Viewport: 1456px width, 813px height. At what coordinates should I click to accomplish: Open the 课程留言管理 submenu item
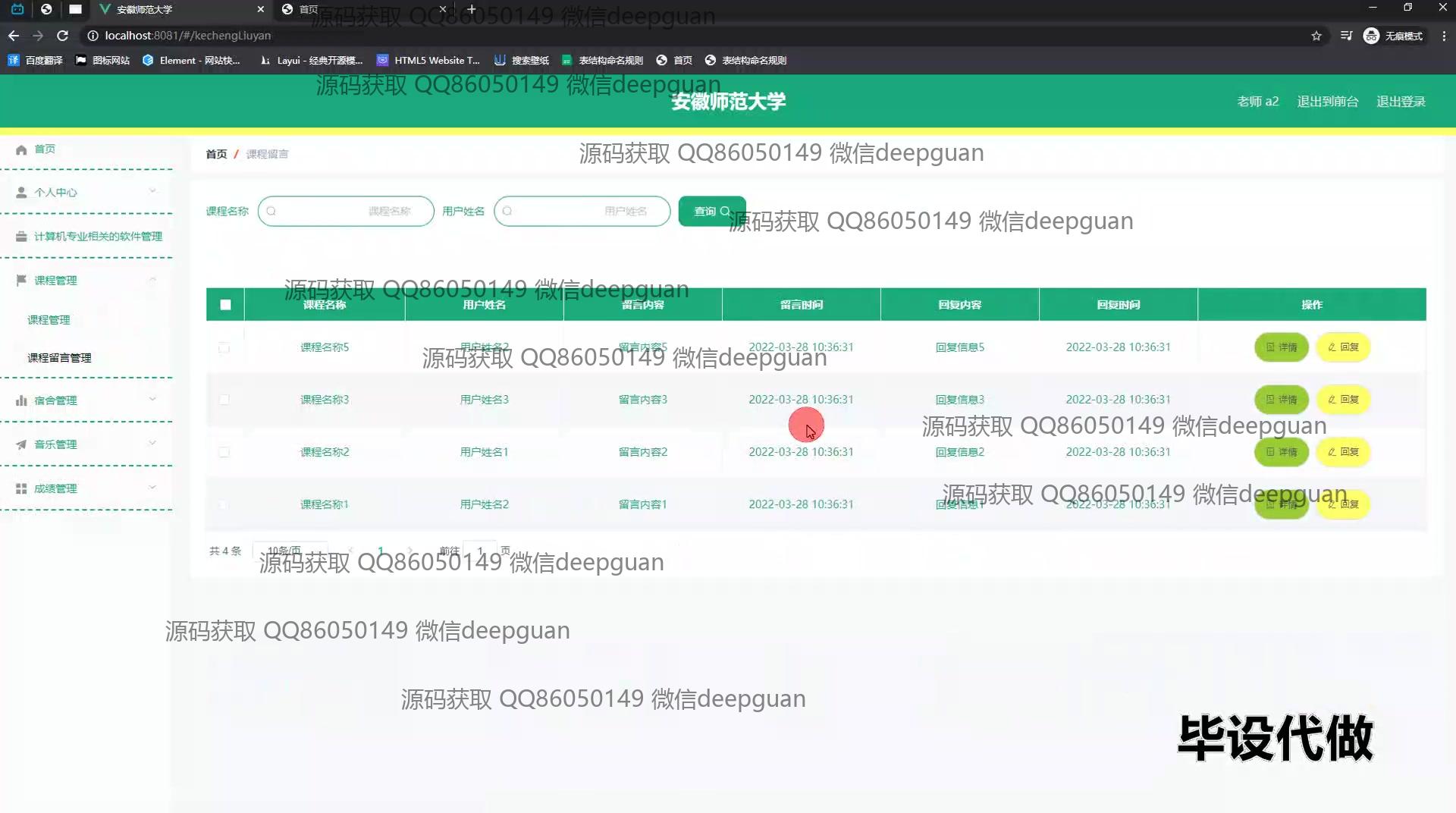[x=59, y=358]
